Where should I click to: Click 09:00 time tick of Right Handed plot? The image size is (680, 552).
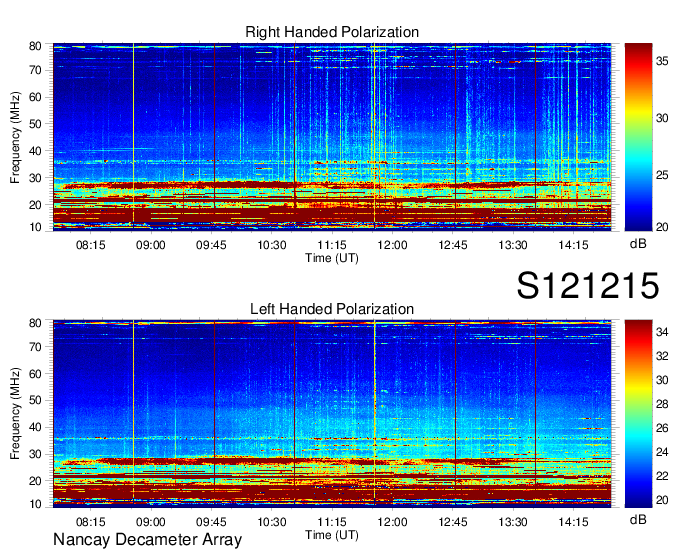151,245
